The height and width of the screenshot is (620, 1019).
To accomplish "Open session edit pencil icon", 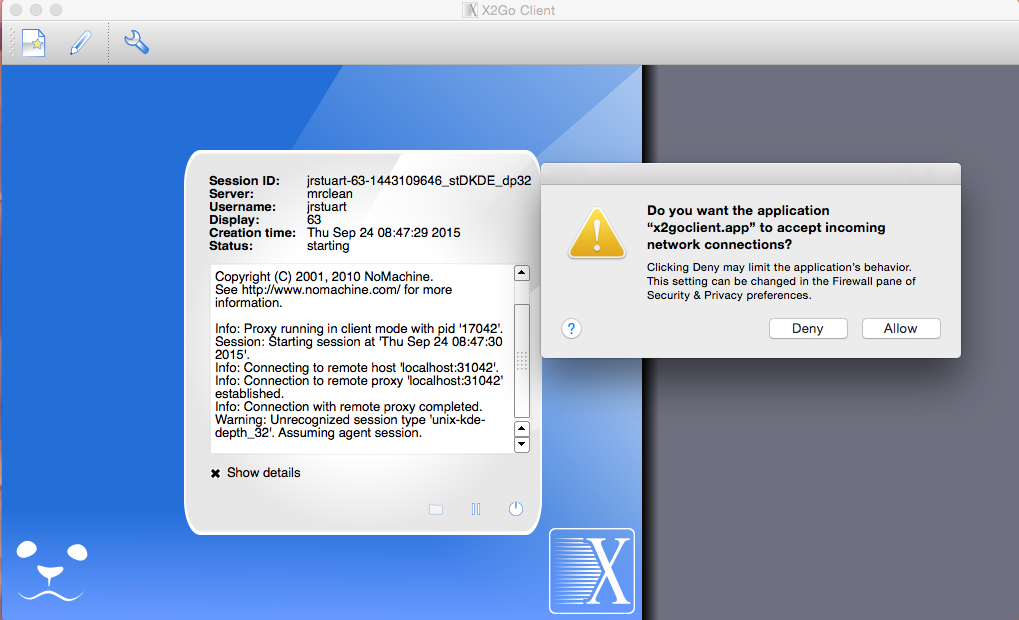I will 81,43.
